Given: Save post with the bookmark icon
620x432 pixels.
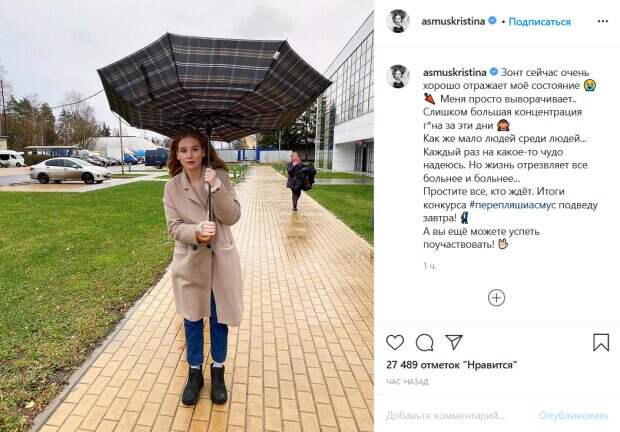Looking at the screenshot, I should click(x=601, y=342).
